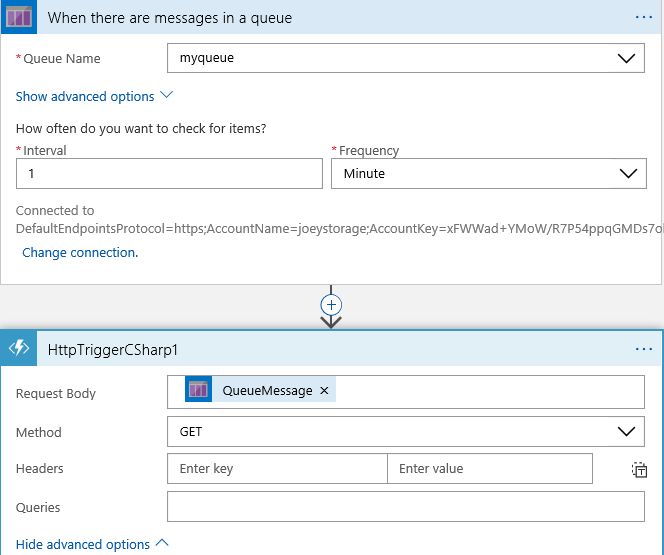Click into the Interval input field
Image resolution: width=664 pixels, height=555 pixels.
tap(169, 174)
